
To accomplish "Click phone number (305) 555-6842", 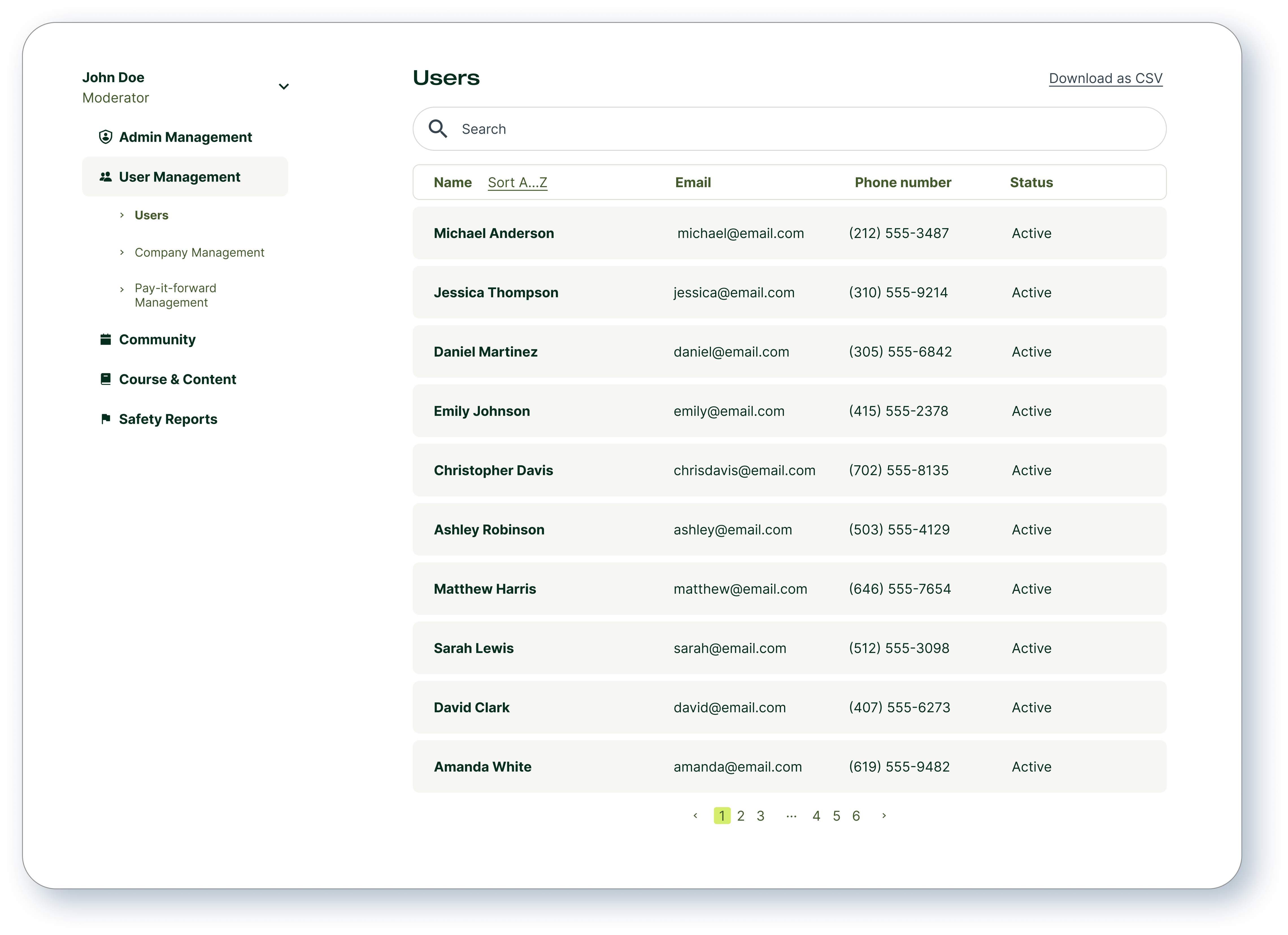I will 900,352.
